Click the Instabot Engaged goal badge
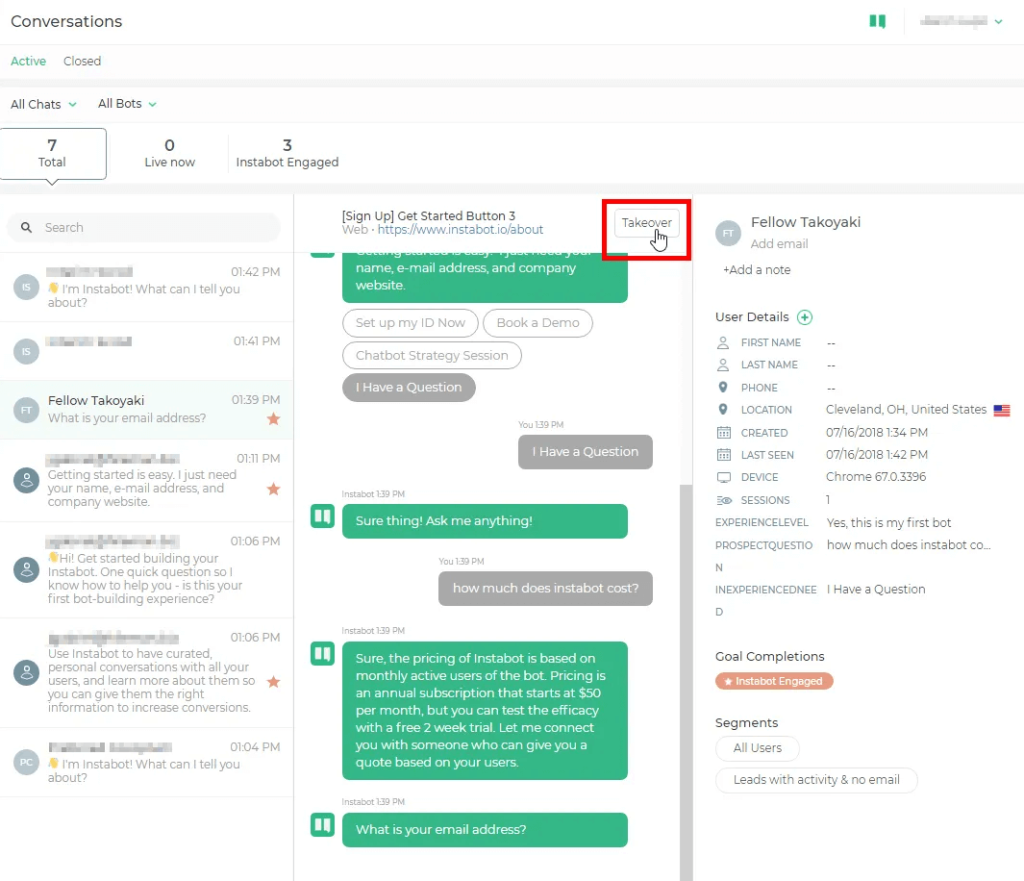This screenshot has width=1024, height=881. point(774,681)
